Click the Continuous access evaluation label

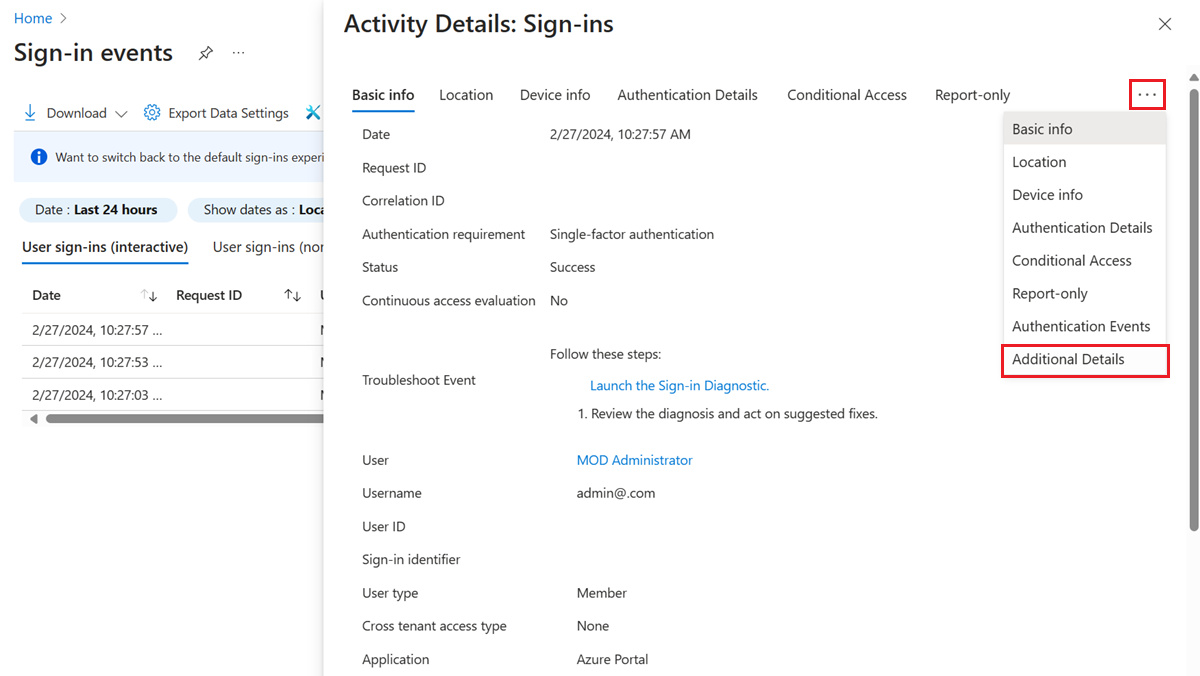(x=449, y=300)
